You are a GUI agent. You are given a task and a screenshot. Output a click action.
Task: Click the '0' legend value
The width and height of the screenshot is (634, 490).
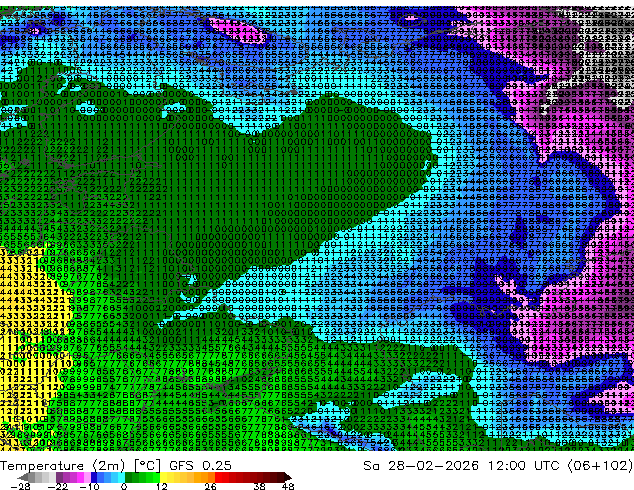coord(124,486)
